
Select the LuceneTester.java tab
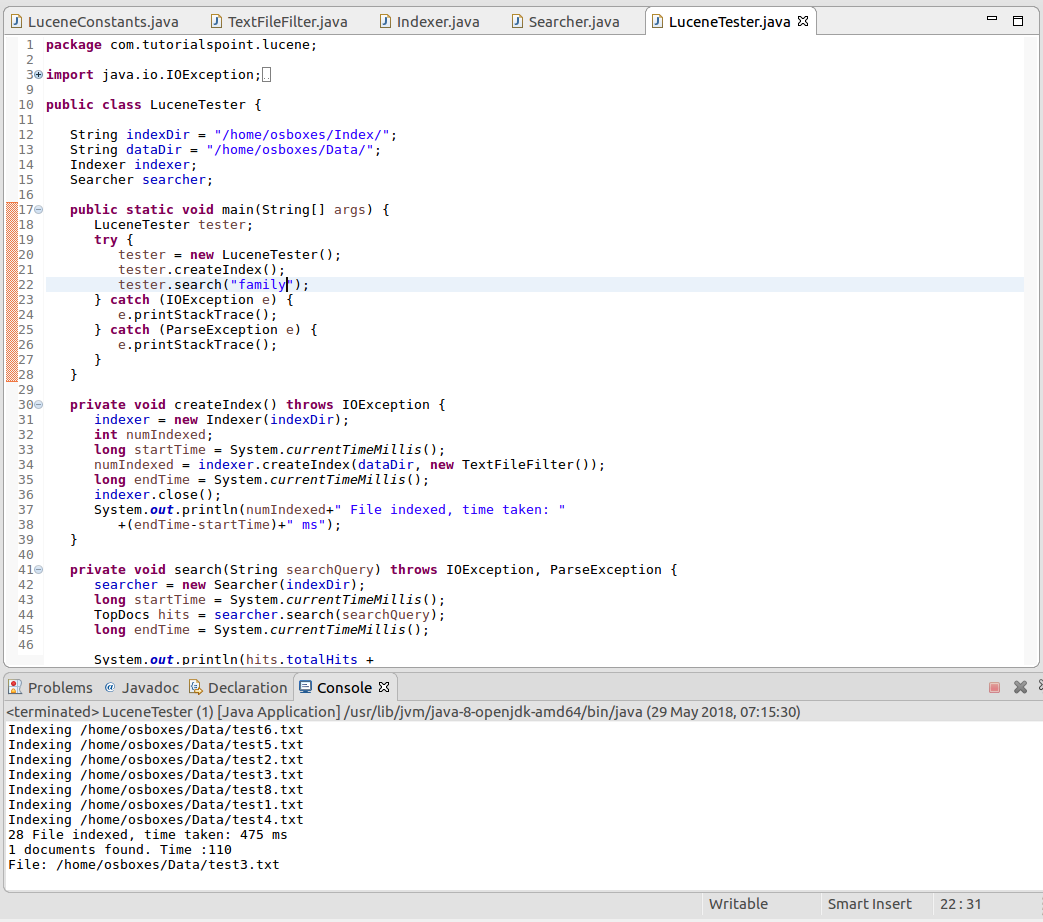point(729,21)
